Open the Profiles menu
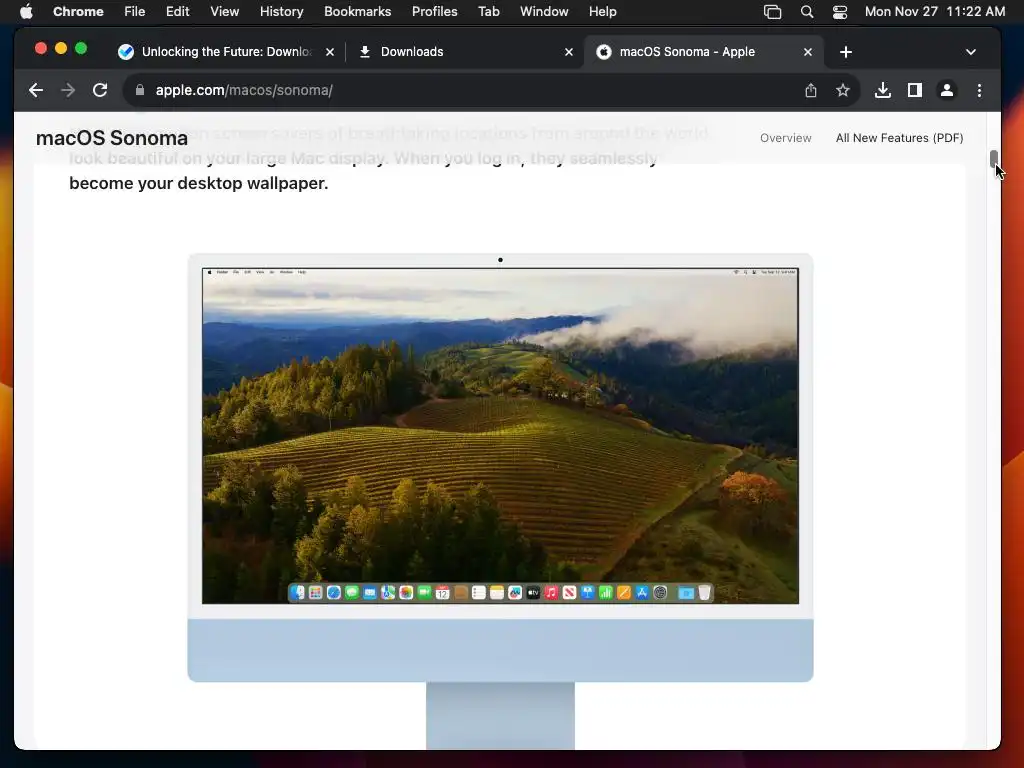 [x=434, y=11]
